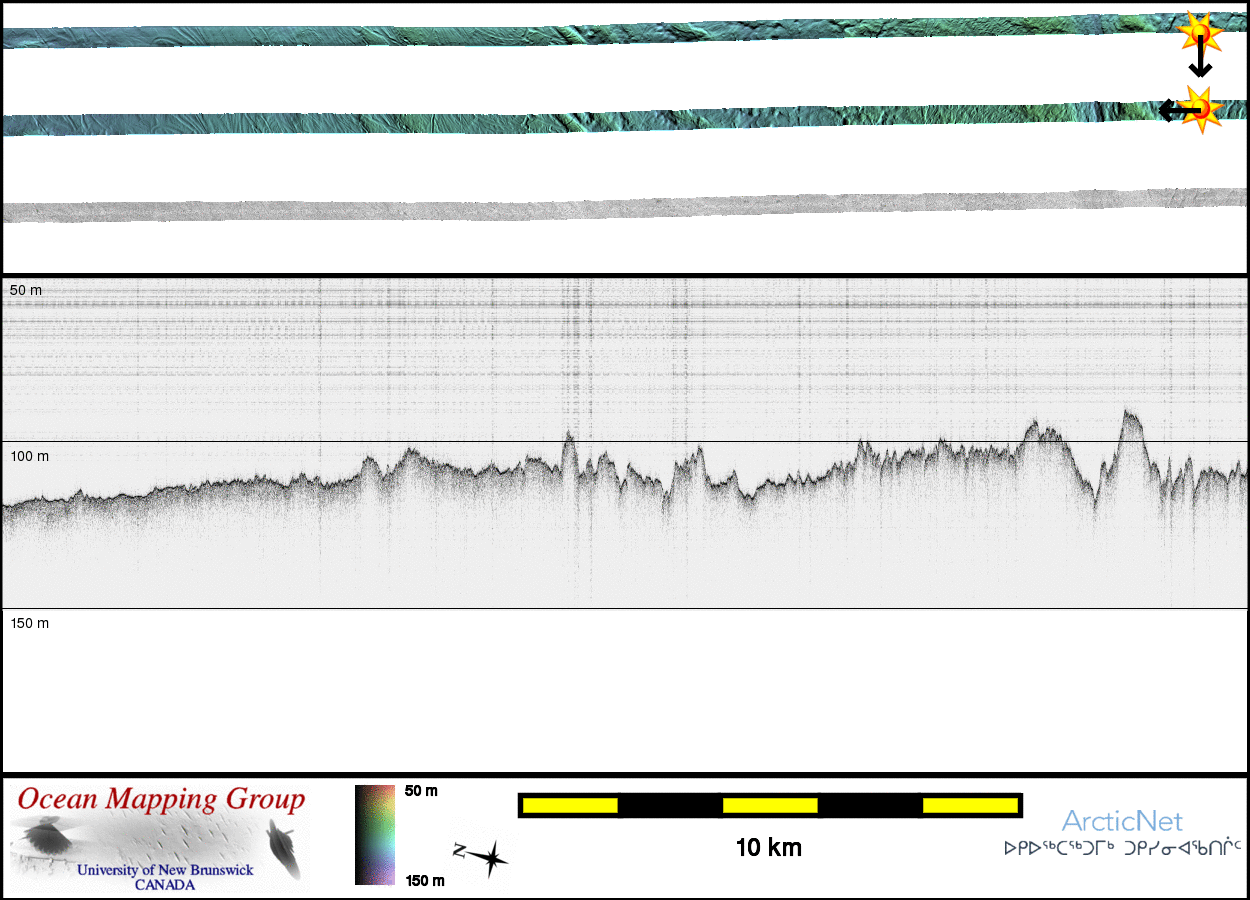1250x900 pixels.
Task: Click the leftmost yellow scale bar segment
Action: pyautogui.click(x=570, y=805)
